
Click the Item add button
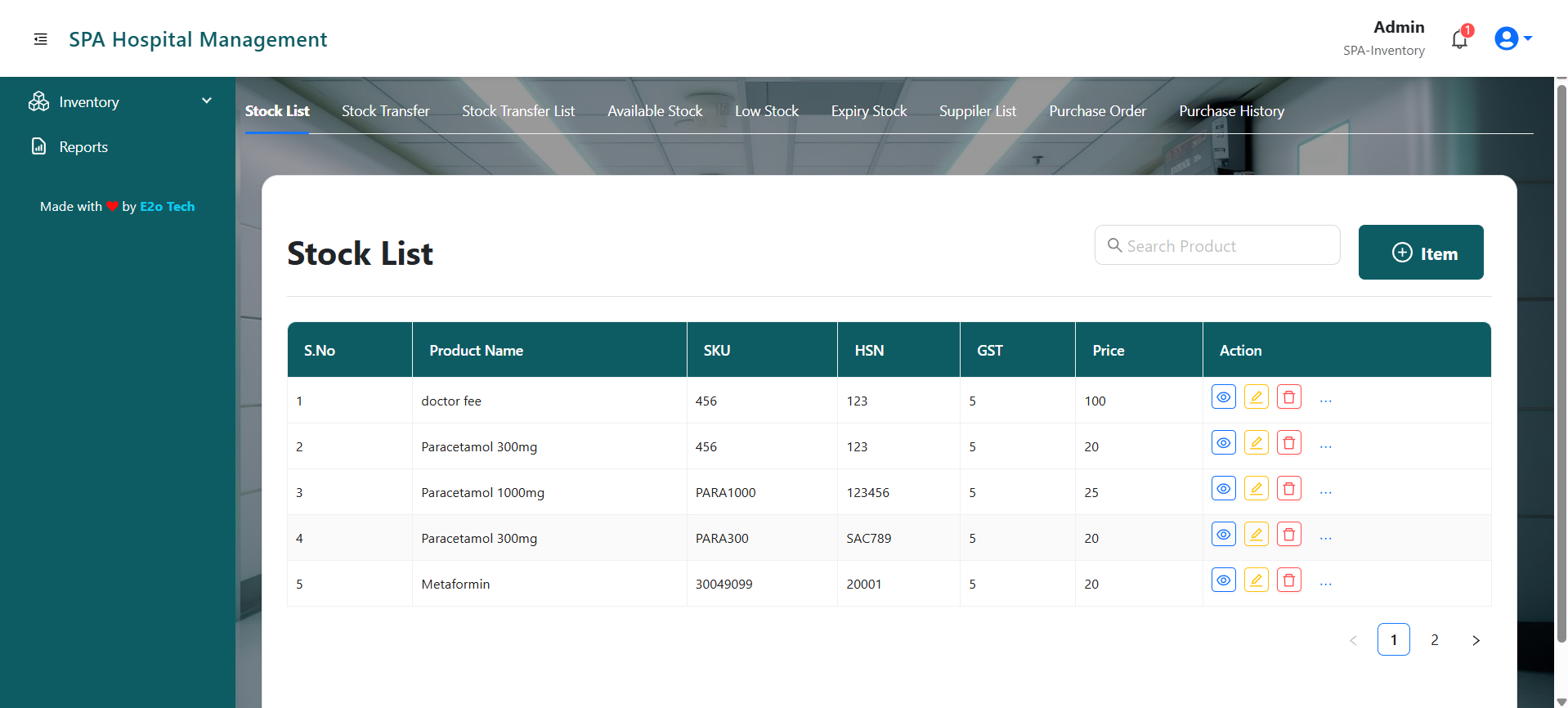click(1420, 253)
